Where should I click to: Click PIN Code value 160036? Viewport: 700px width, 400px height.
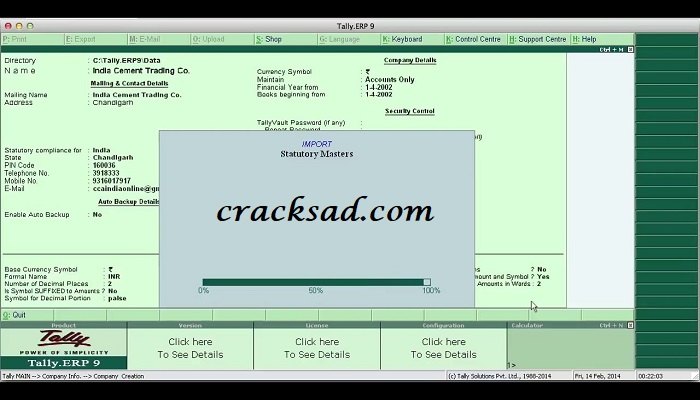(x=104, y=165)
